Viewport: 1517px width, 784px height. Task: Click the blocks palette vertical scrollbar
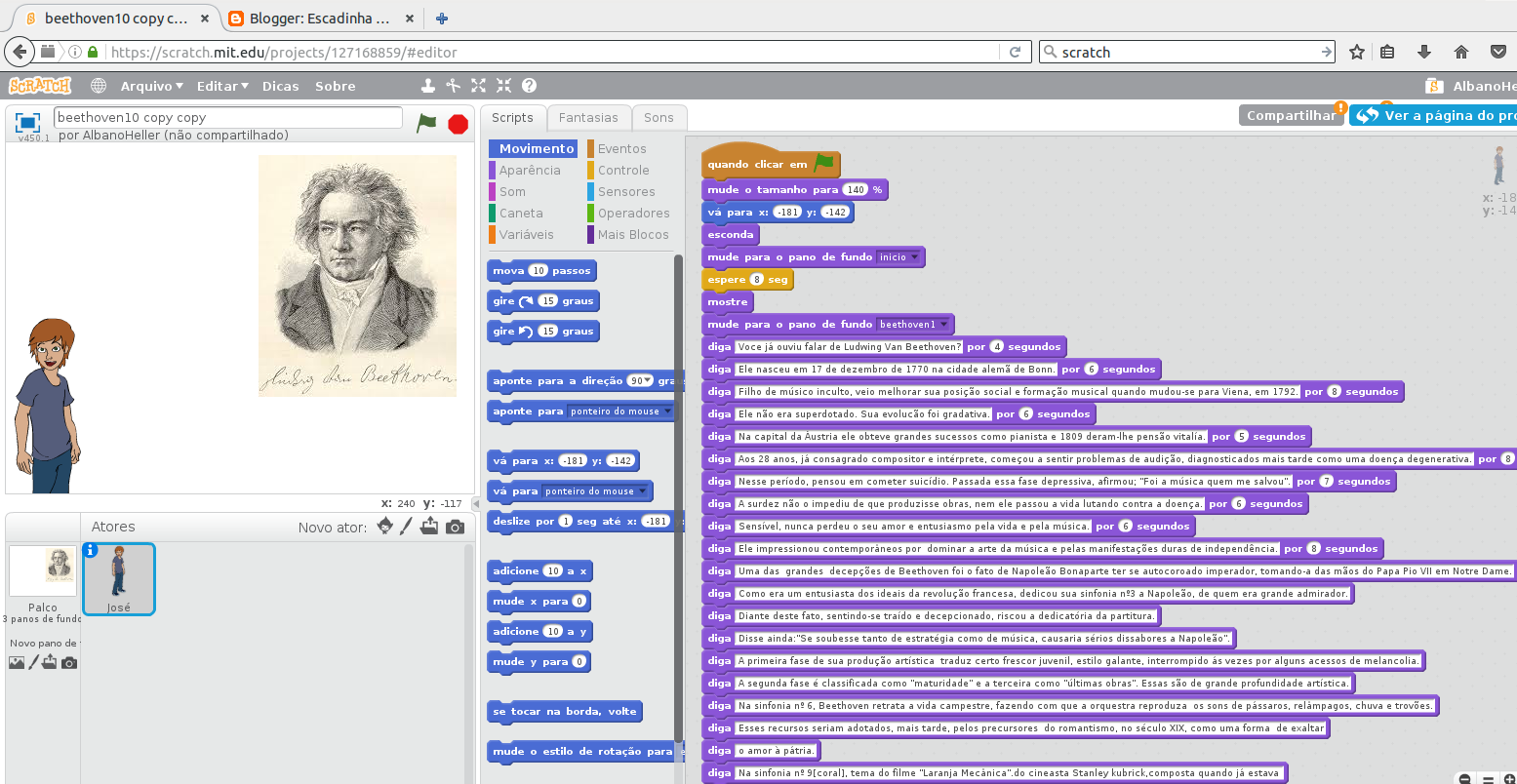click(x=678, y=497)
